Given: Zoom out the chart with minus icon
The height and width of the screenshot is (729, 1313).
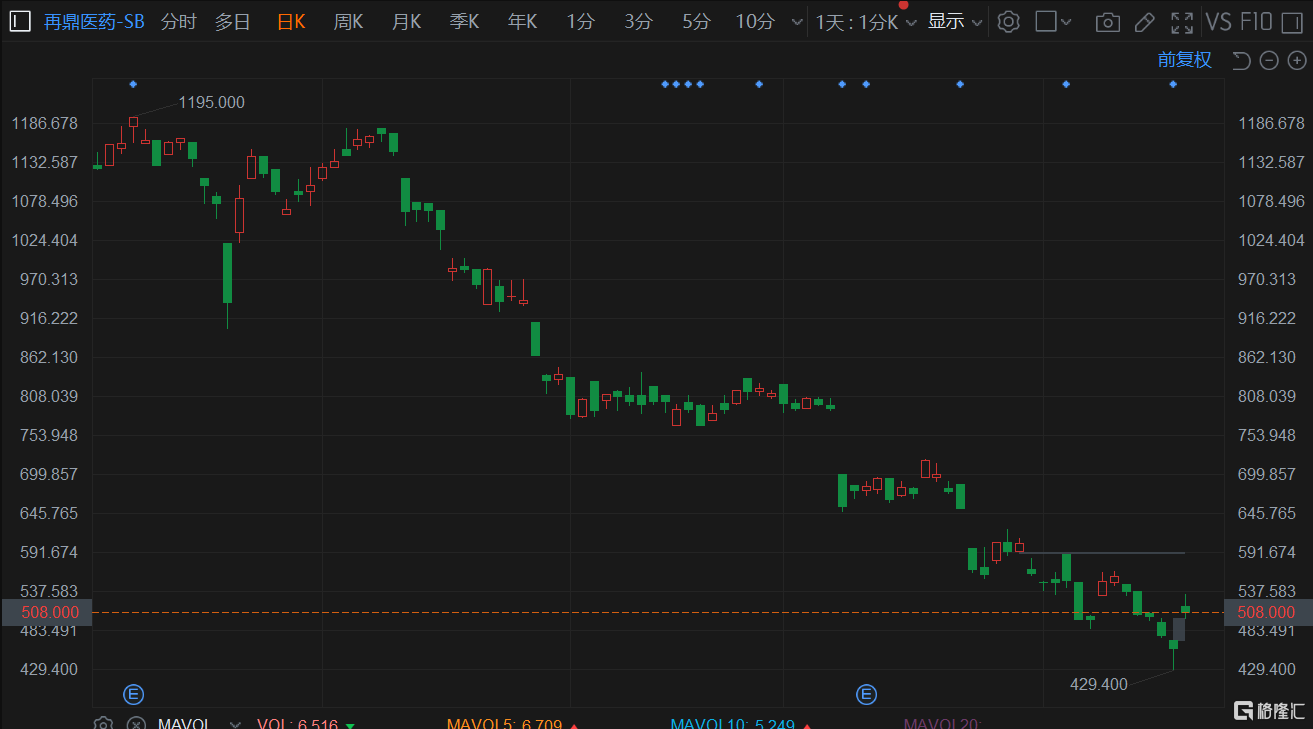Looking at the screenshot, I should point(1269,61).
